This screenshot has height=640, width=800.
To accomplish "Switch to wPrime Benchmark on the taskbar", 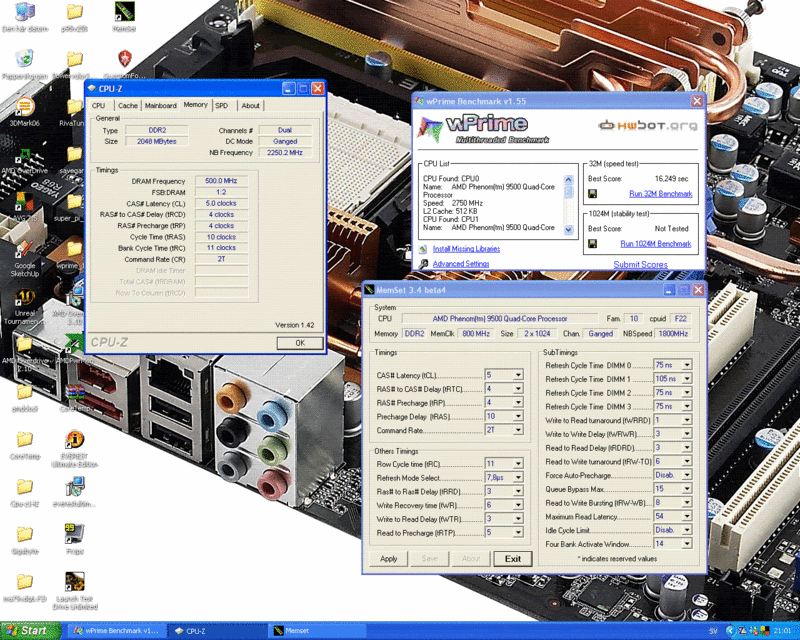I will click(x=118, y=631).
